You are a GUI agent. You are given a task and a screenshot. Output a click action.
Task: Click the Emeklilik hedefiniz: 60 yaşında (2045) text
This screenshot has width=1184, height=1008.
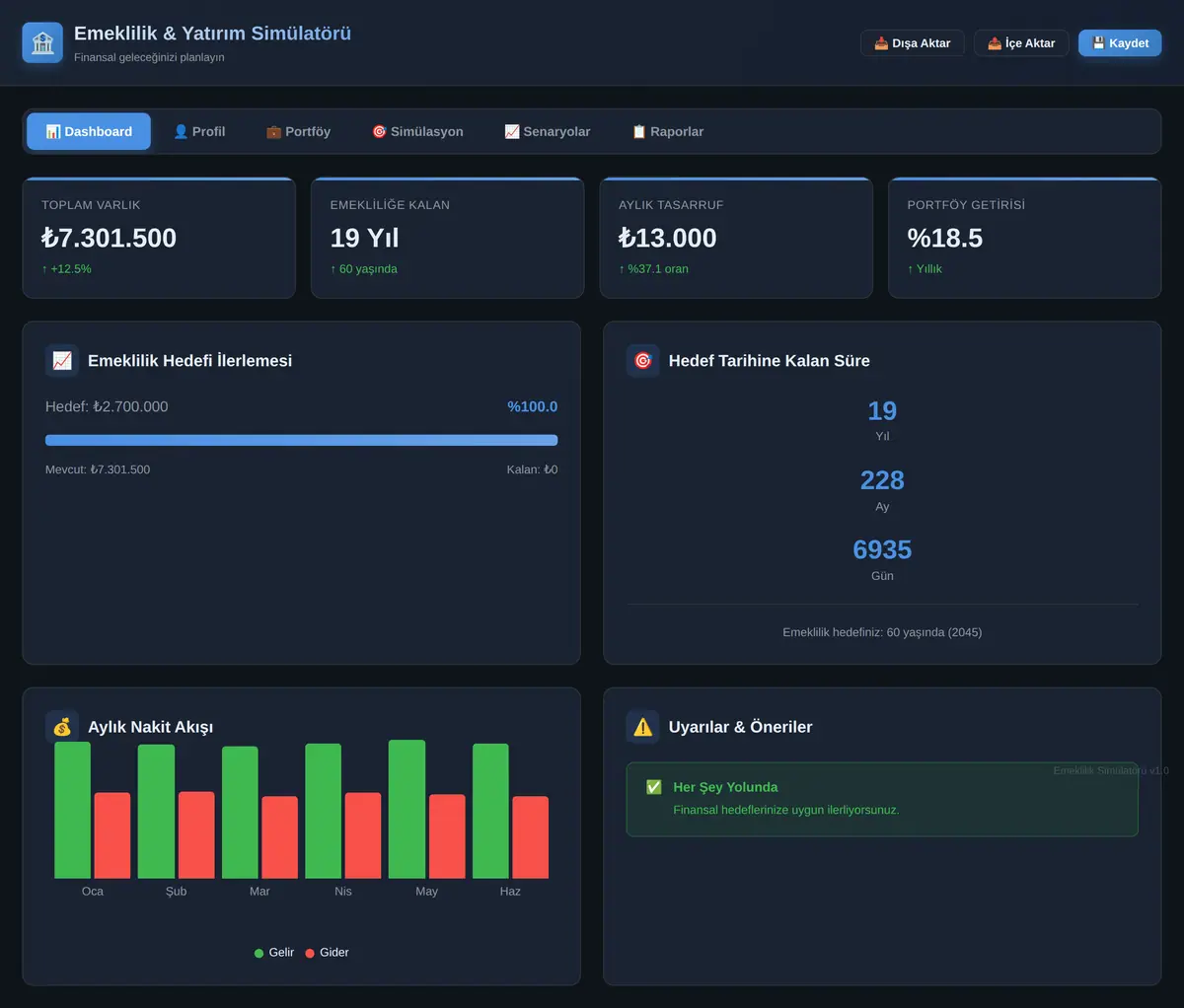coord(882,632)
